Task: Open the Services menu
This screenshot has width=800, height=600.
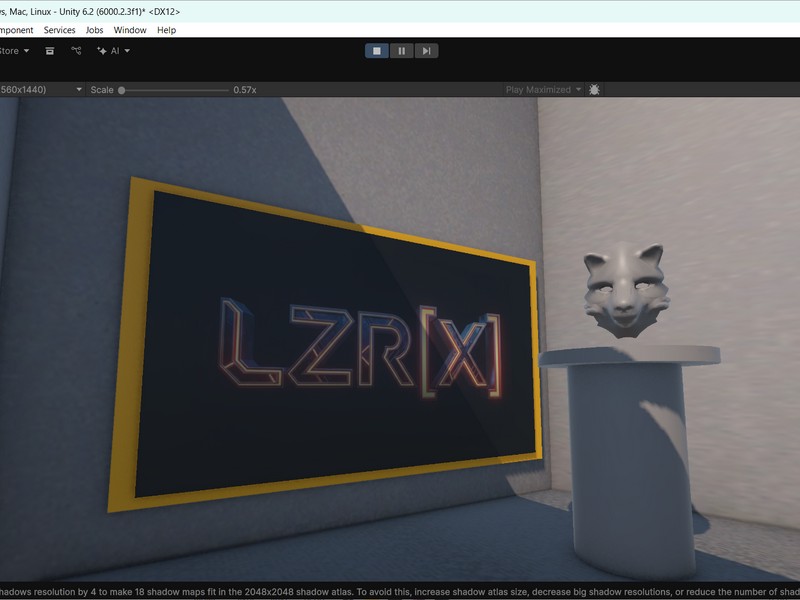Action: point(59,30)
